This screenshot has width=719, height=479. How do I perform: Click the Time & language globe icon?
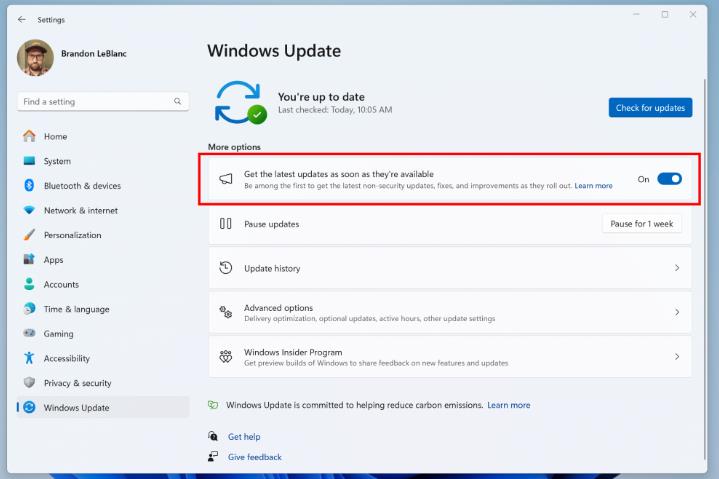tap(29, 308)
